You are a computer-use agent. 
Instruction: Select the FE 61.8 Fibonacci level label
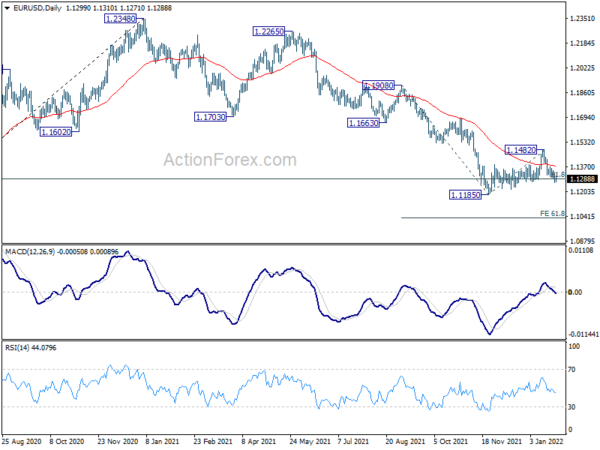coord(552,213)
